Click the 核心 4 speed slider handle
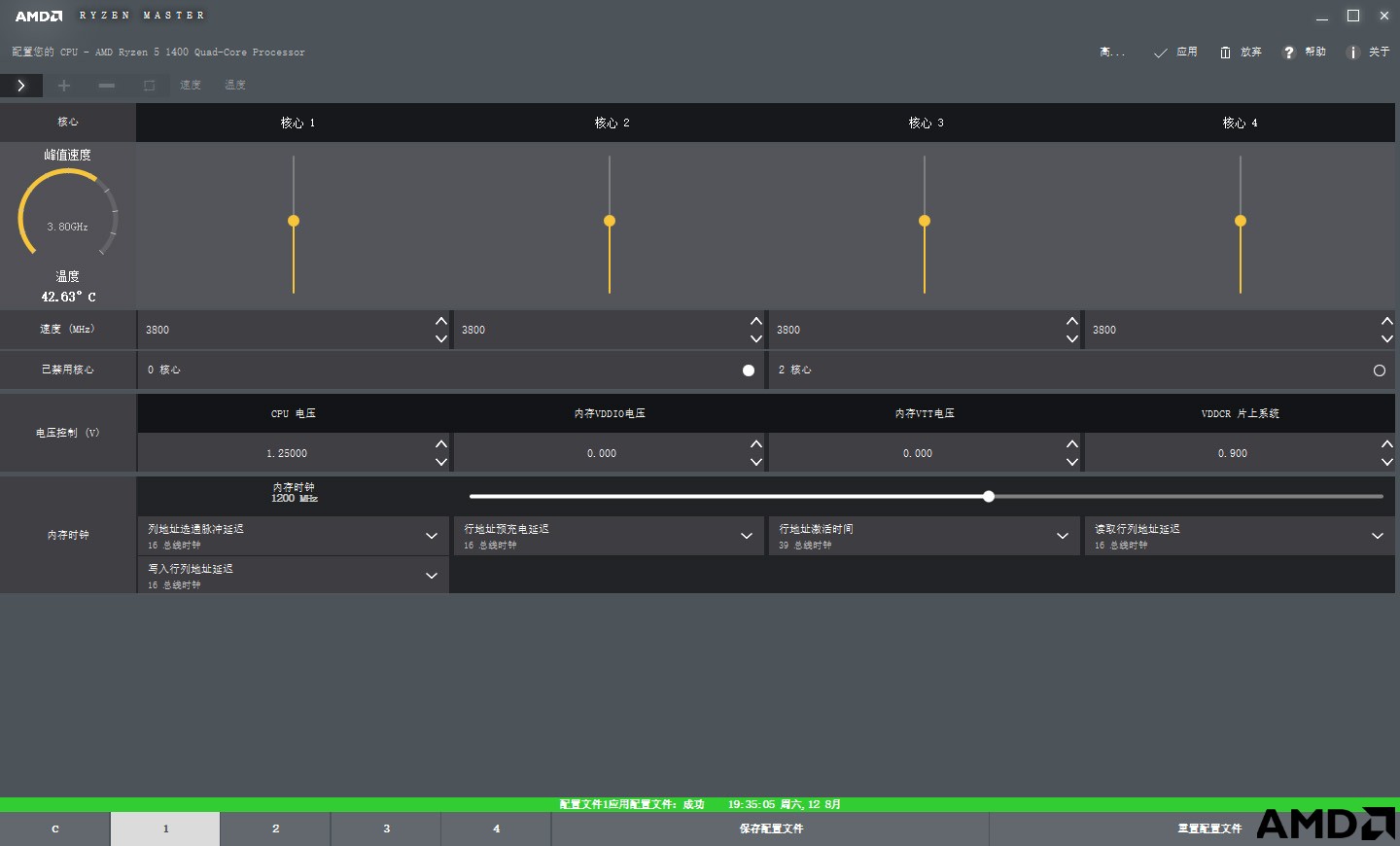The image size is (1400, 846). 1241,221
